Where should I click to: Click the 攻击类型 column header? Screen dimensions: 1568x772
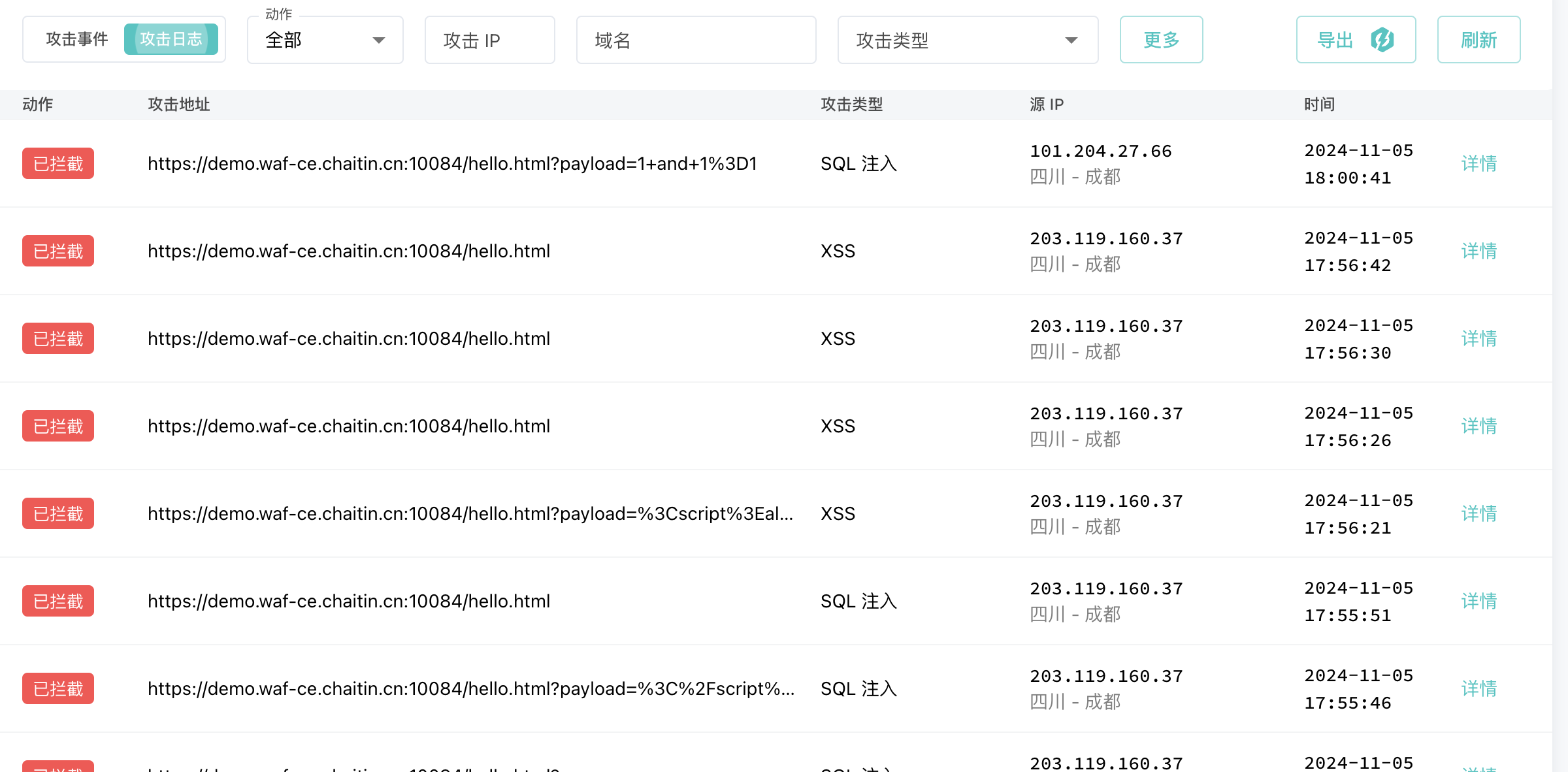851,105
